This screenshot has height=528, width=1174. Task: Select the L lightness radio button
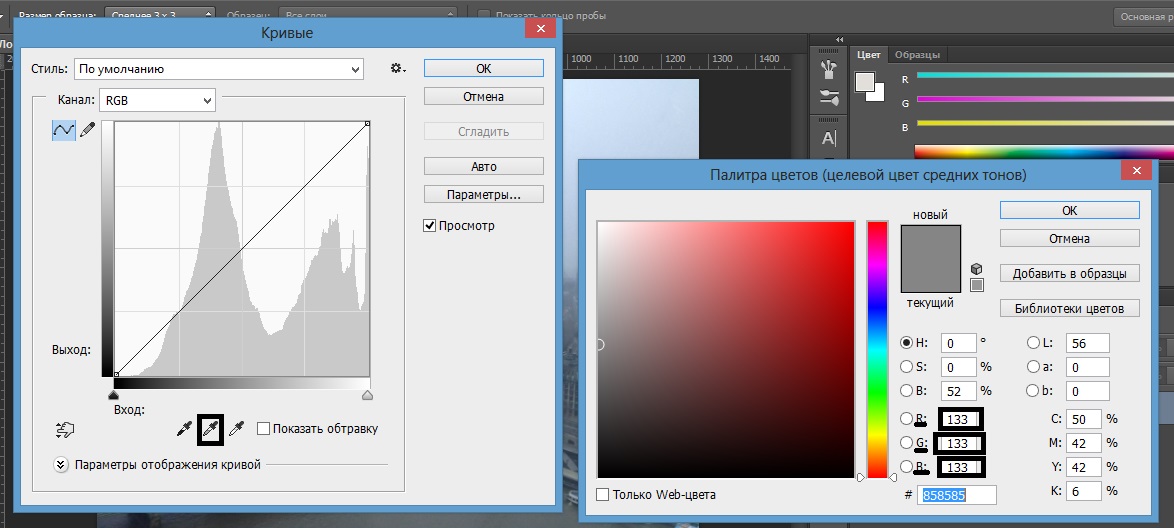(x=1033, y=342)
